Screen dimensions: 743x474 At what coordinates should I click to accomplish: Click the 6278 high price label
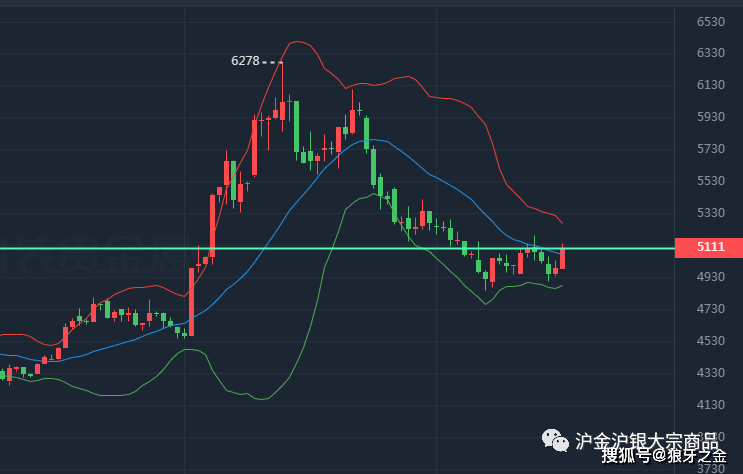point(245,61)
